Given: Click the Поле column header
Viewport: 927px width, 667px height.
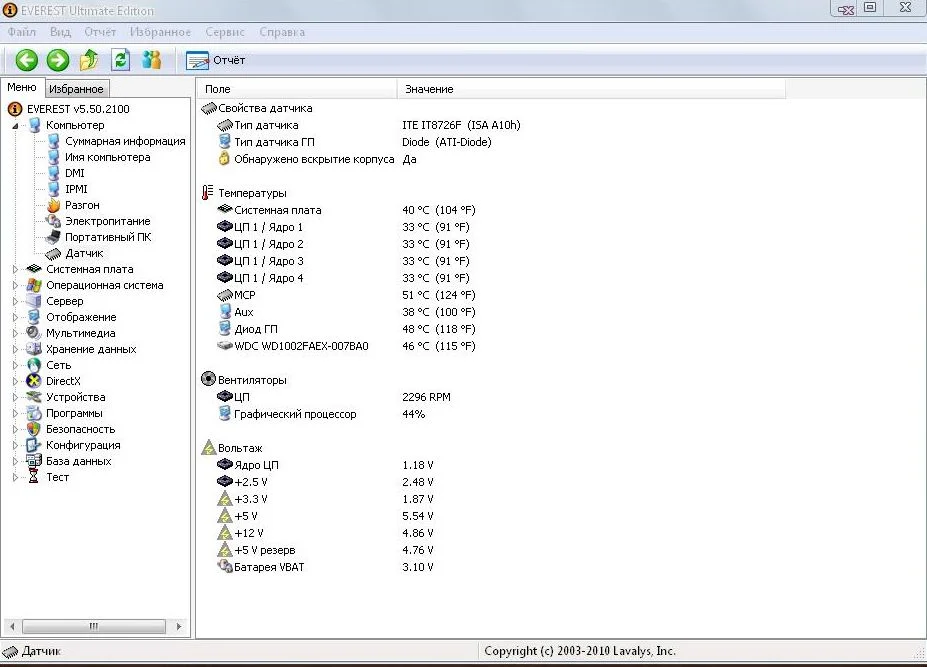Looking at the screenshot, I should click(x=296, y=89).
